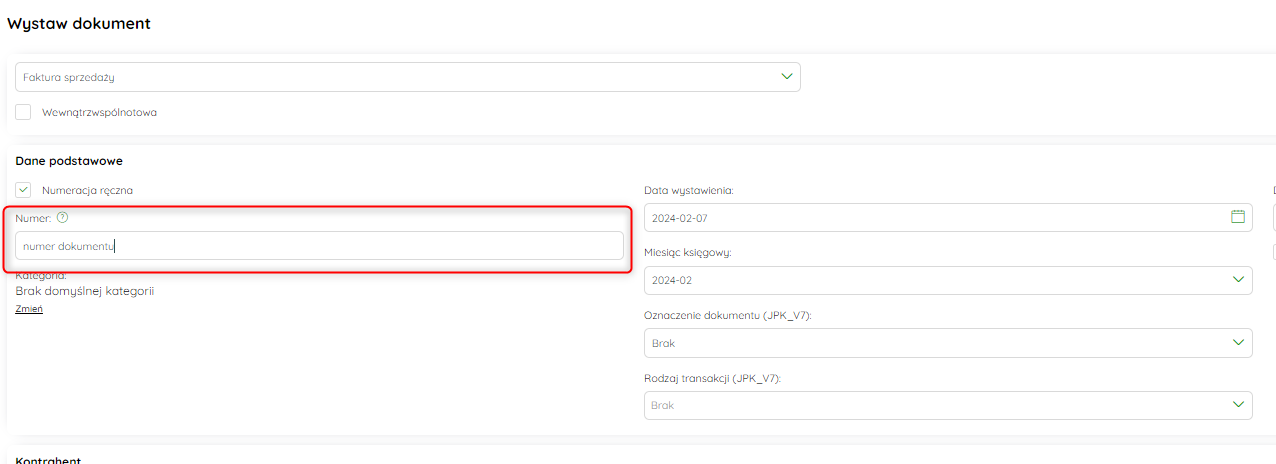Open the calendar icon in Data wystawienia
The width and height of the screenshot is (1276, 464).
(x=1237, y=217)
